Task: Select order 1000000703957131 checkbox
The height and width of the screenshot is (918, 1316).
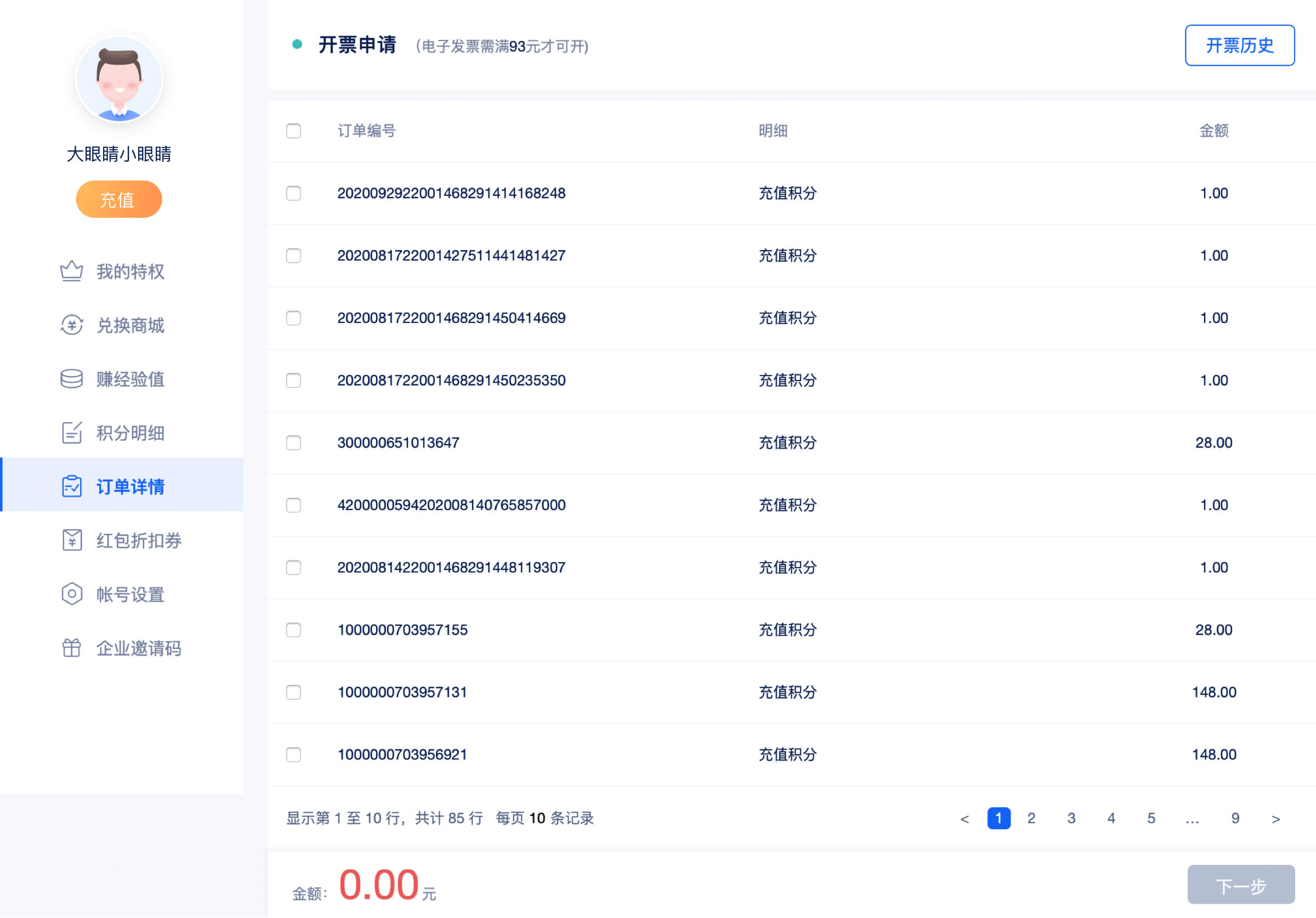Action: tap(293, 692)
